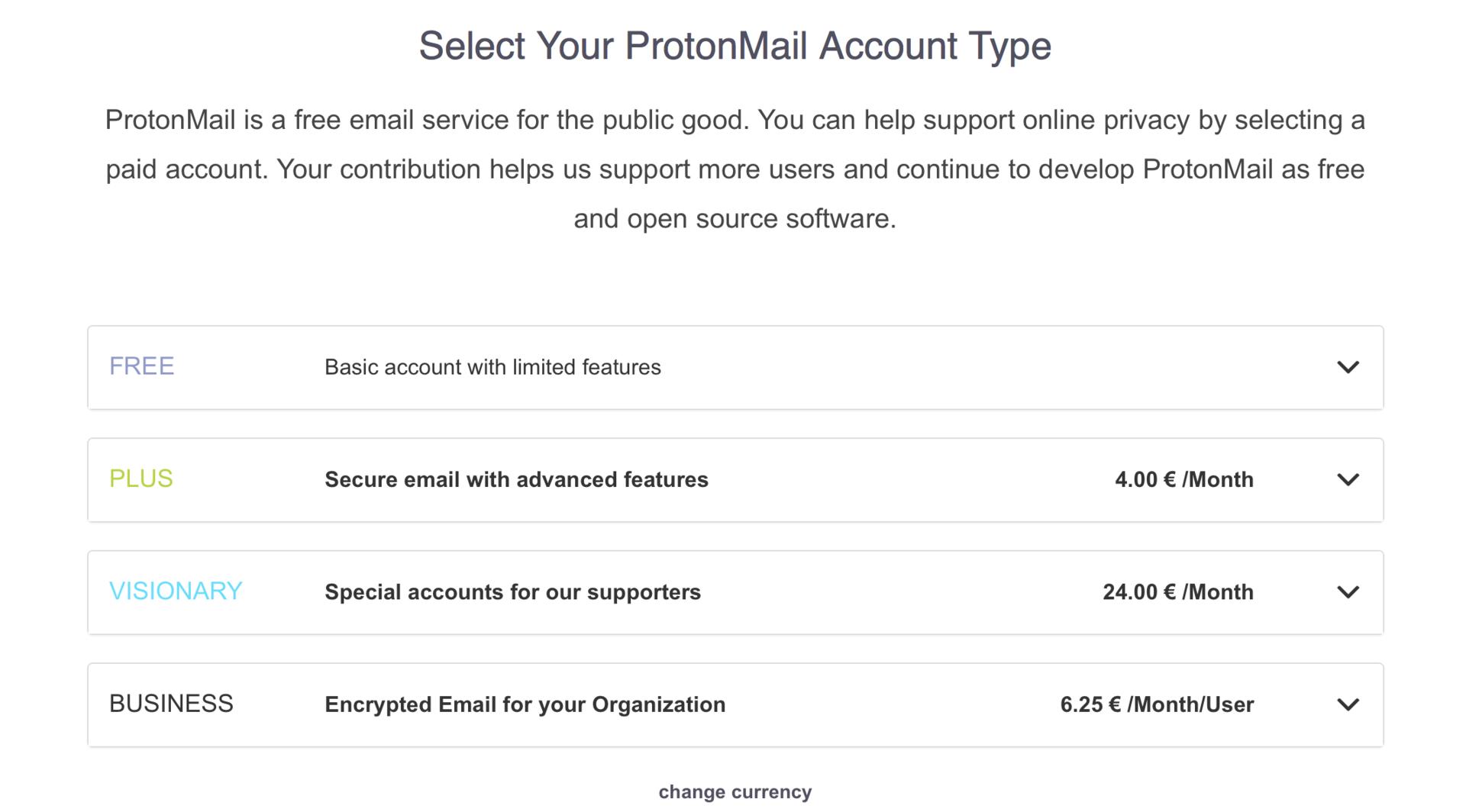Click the 'and open source software.' text line
This screenshot has width=1466, height=812.
[735, 219]
